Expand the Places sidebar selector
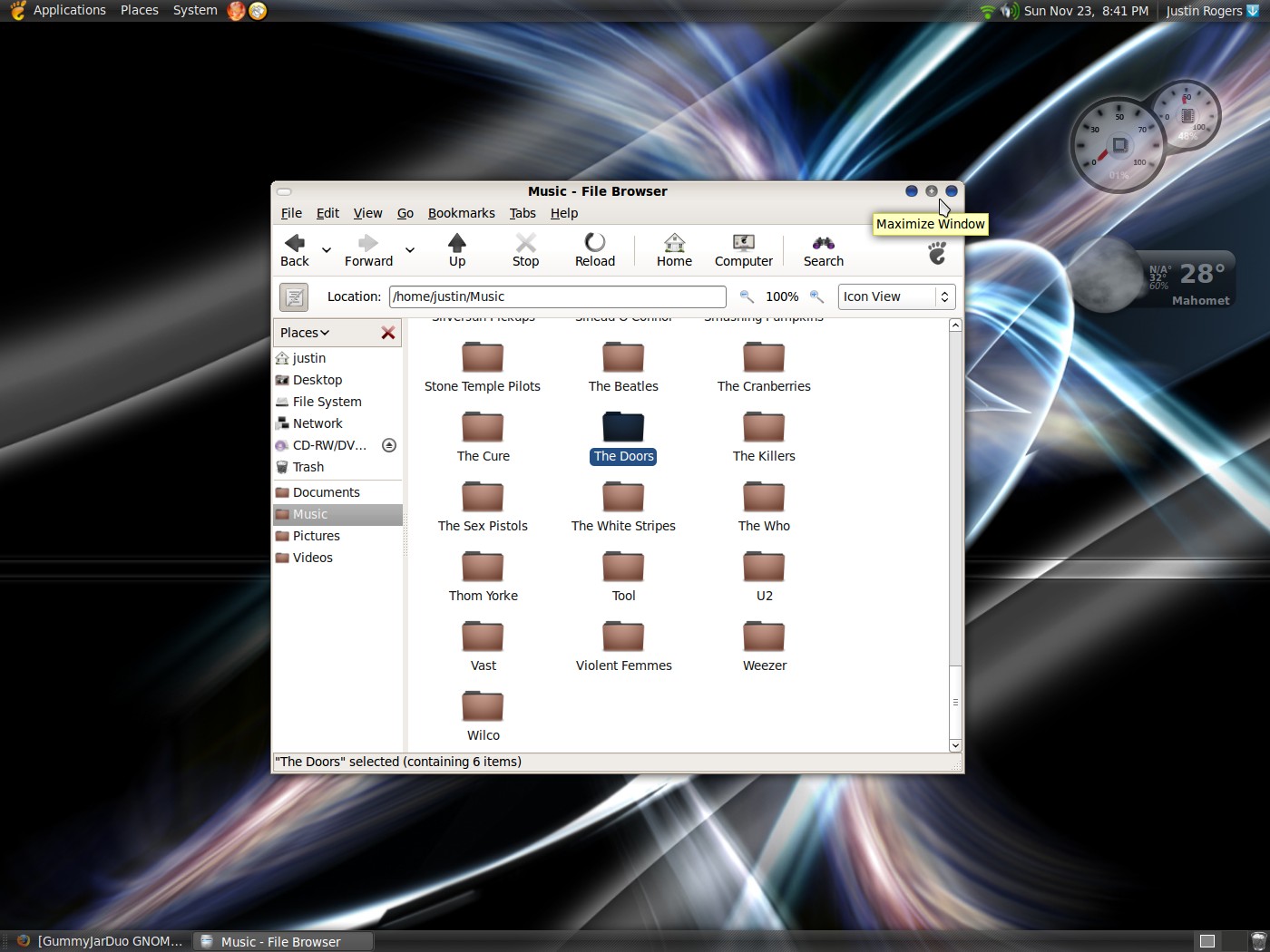 pyautogui.click(x=305, y=333)
